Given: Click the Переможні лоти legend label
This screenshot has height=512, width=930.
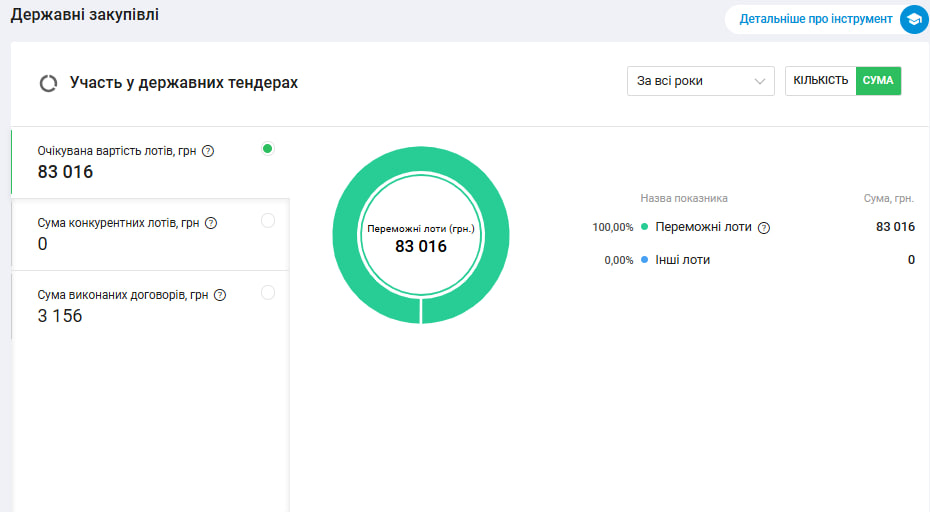Looking at the screenshot, I should (x=703, y=227).
